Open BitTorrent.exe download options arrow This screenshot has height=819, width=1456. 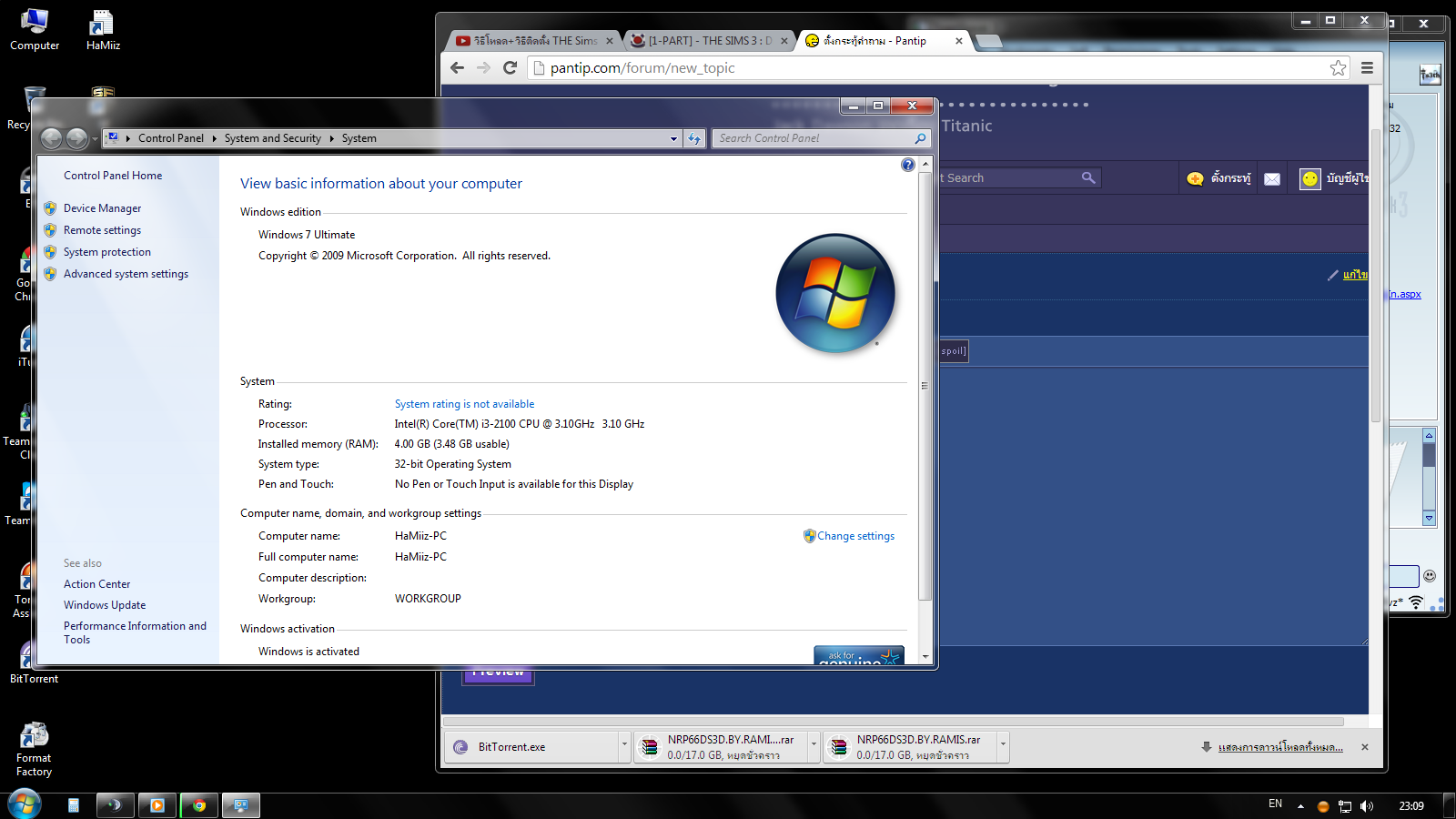coord(624,745)
